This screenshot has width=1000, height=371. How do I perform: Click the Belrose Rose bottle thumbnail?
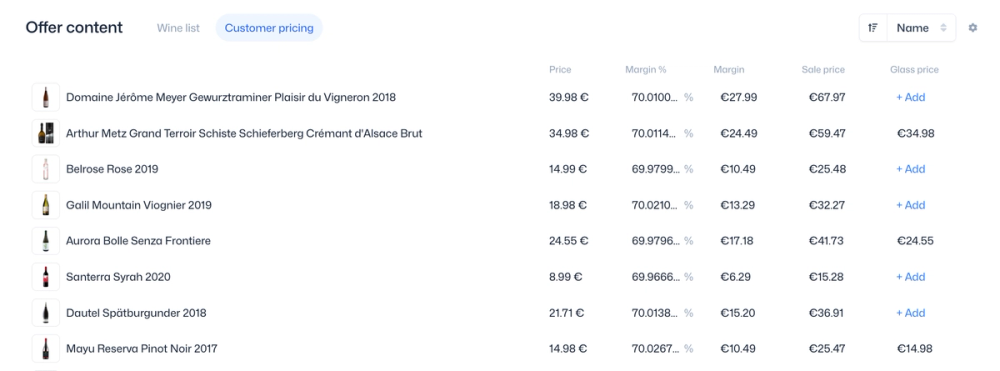click(x=46, y=169)
